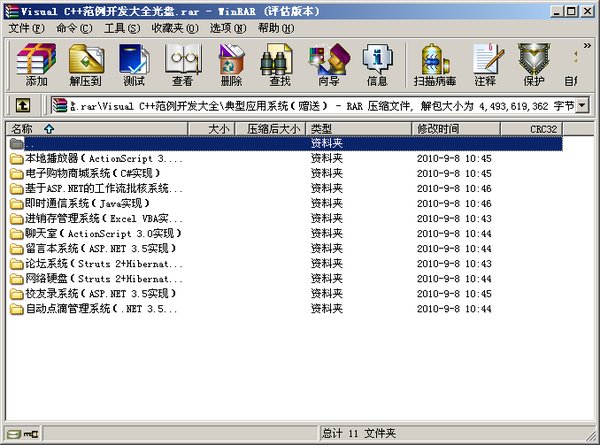Viewport: 600px width, 445px height.
Task: Click folder icon of 聊天室 row
Action: [x=16, y=234]
